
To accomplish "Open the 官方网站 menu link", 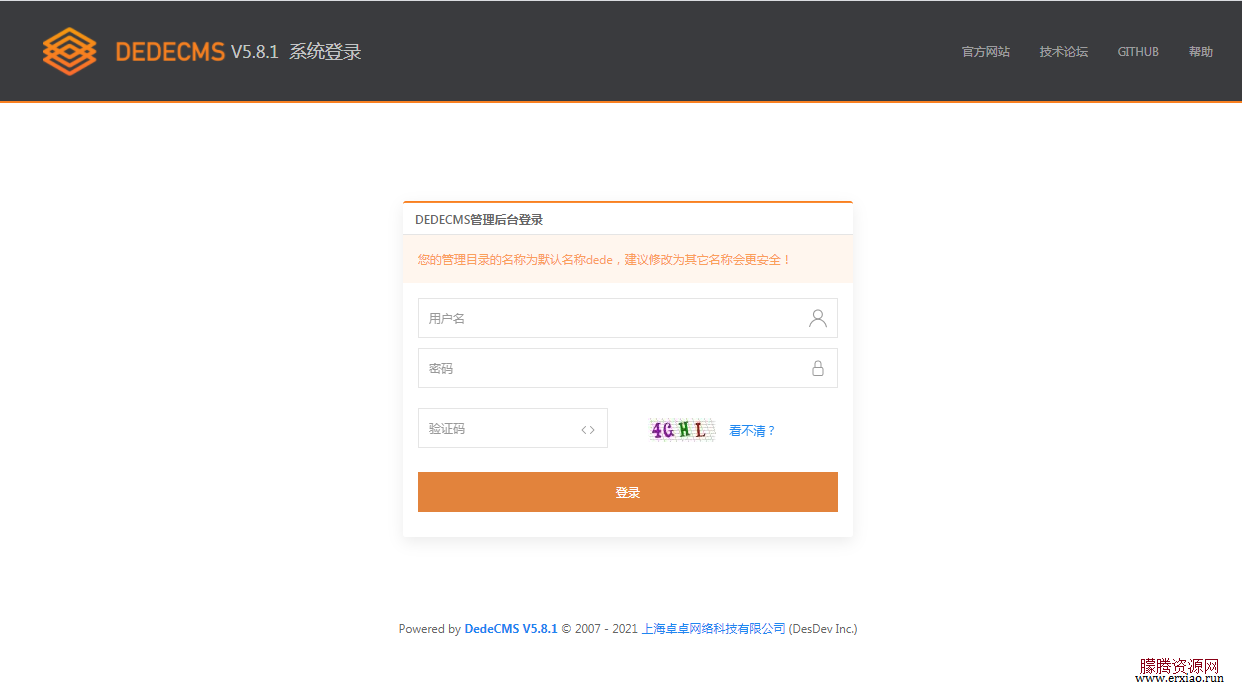I will pyautogui.click(x=986, y=52).
